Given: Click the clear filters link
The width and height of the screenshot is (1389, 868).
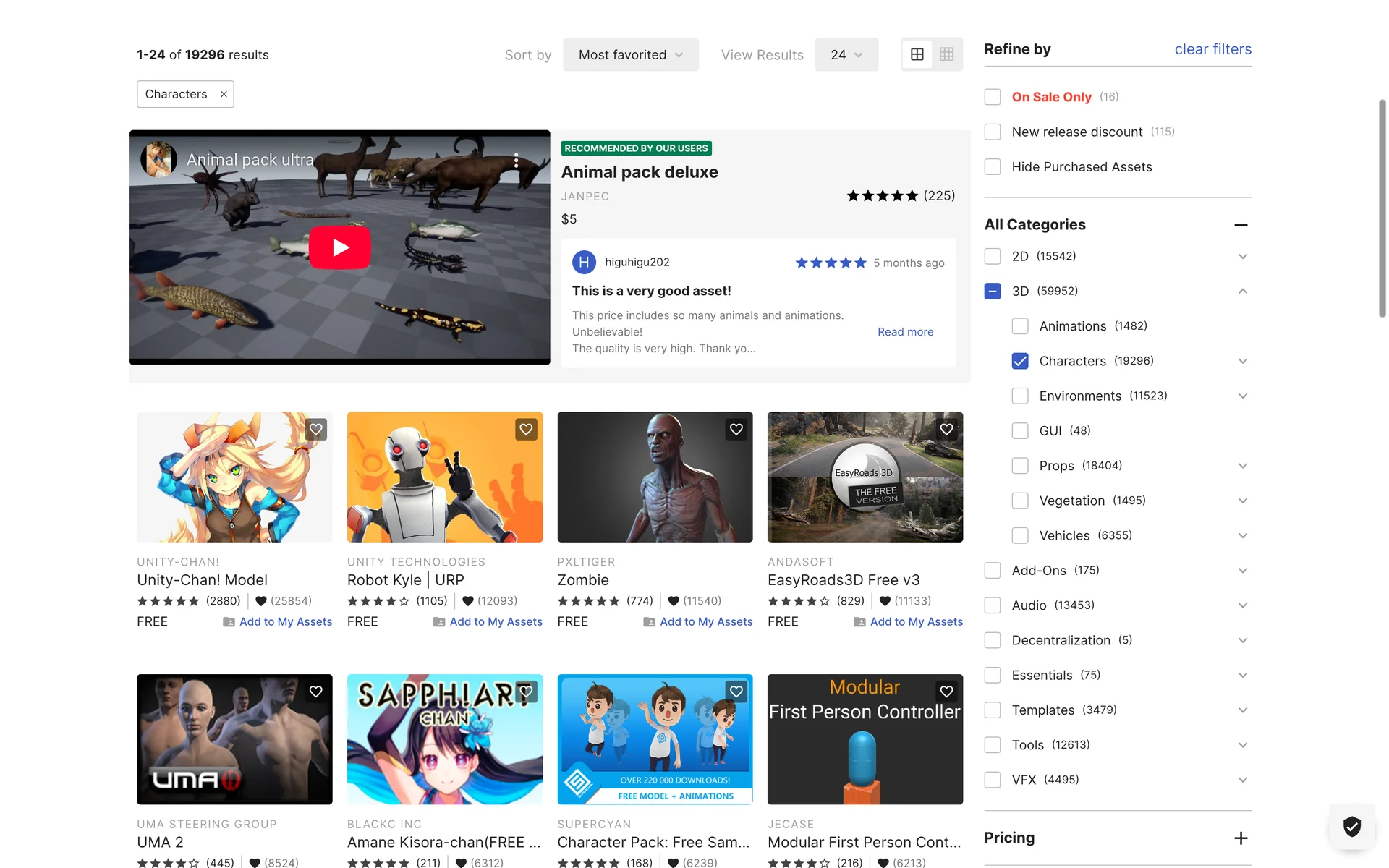Looking at the screenshot, I should (x=1212, y=49).
